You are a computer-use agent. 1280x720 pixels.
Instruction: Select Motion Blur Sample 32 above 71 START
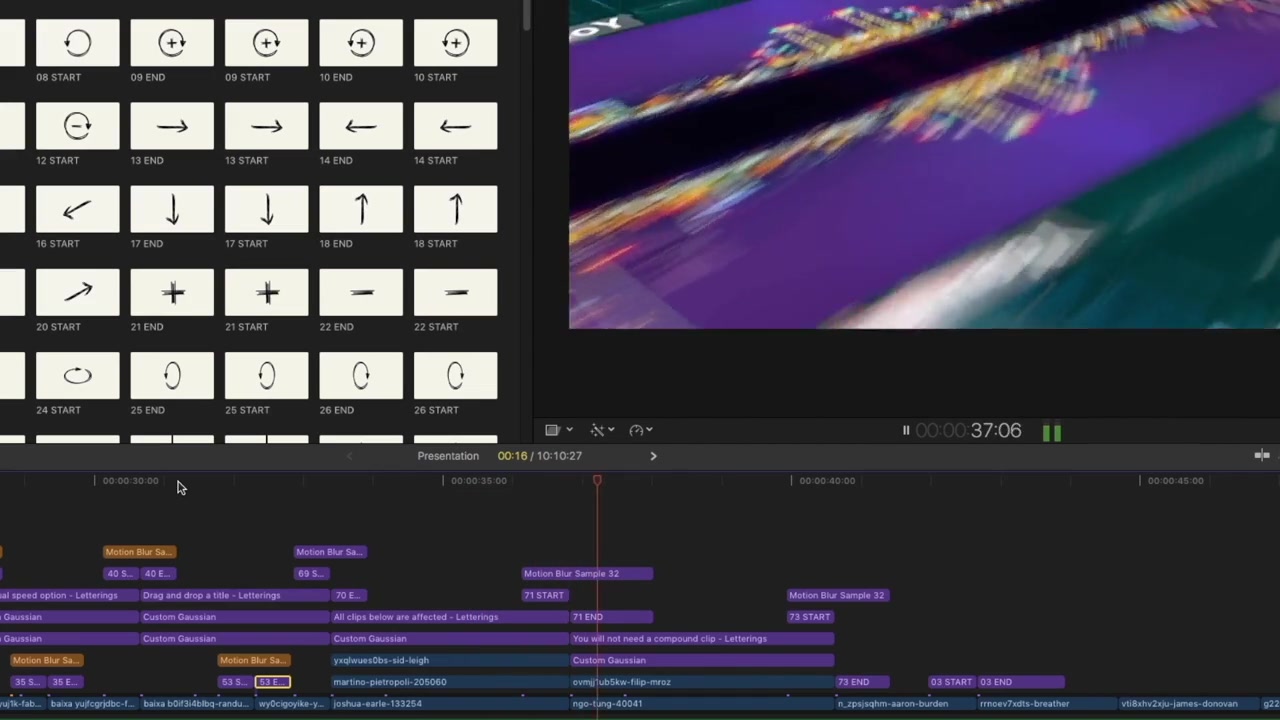588,574
